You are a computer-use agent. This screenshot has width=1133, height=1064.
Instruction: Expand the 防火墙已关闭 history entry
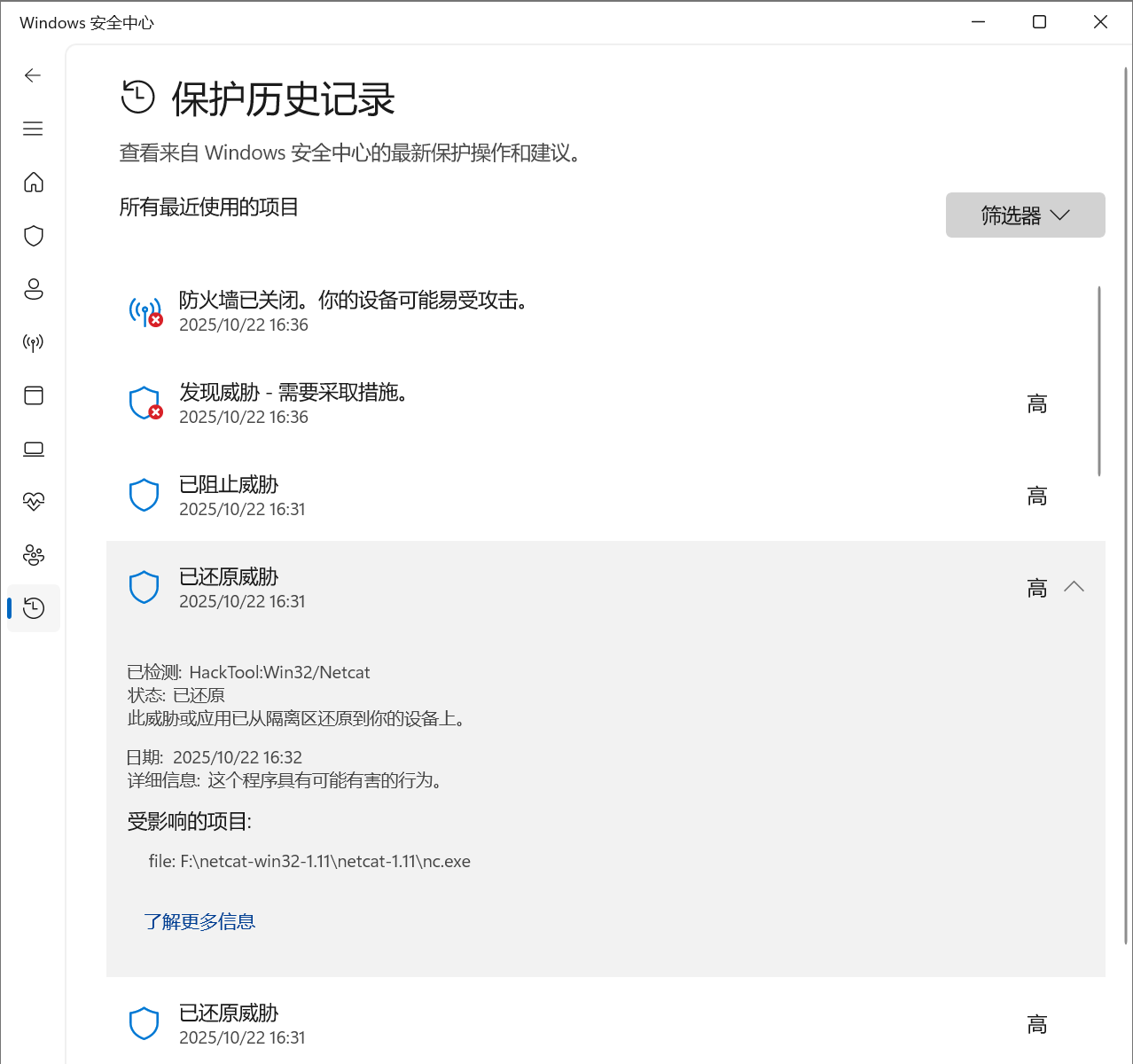pos(606,312)
